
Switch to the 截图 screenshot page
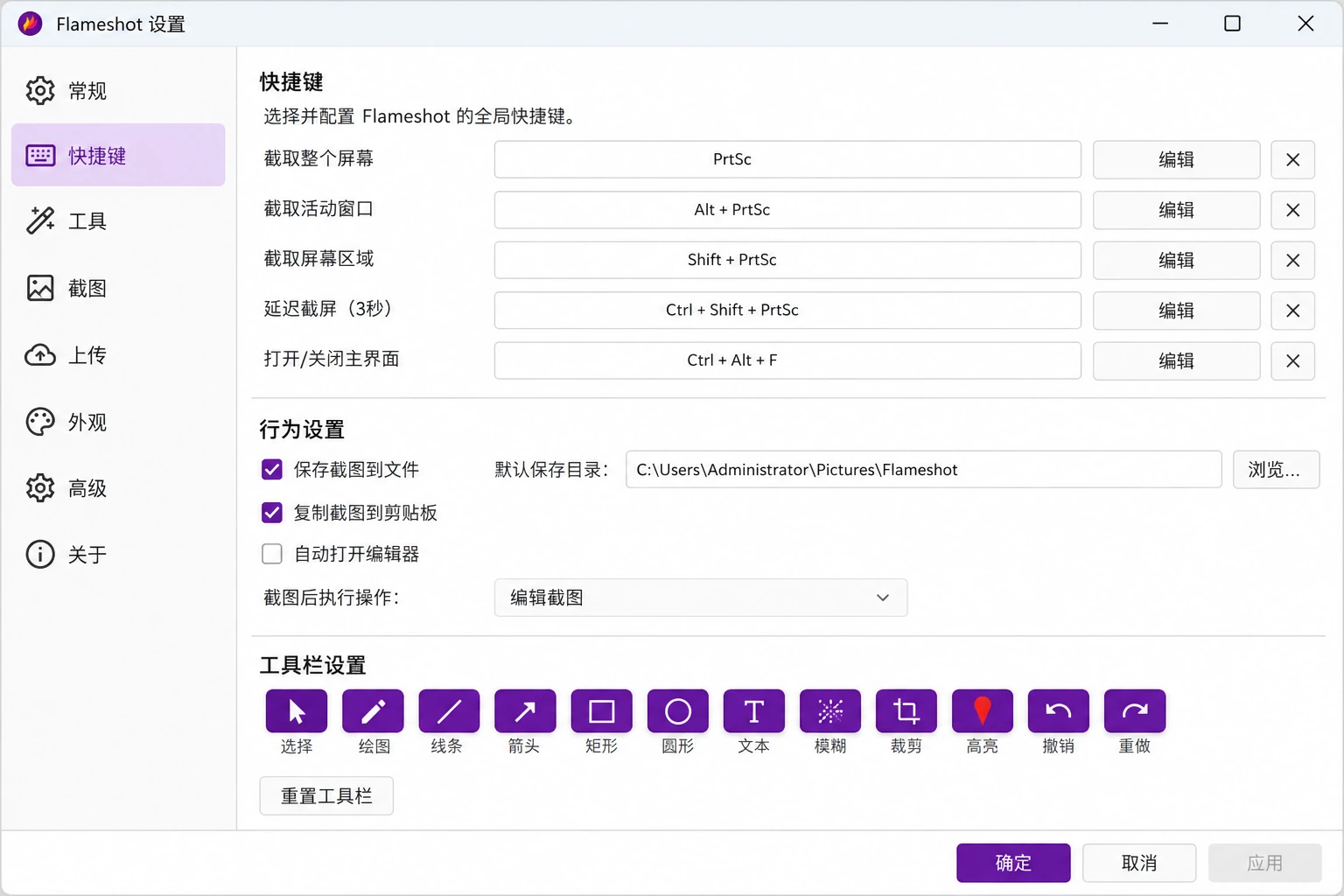point(118,288)
